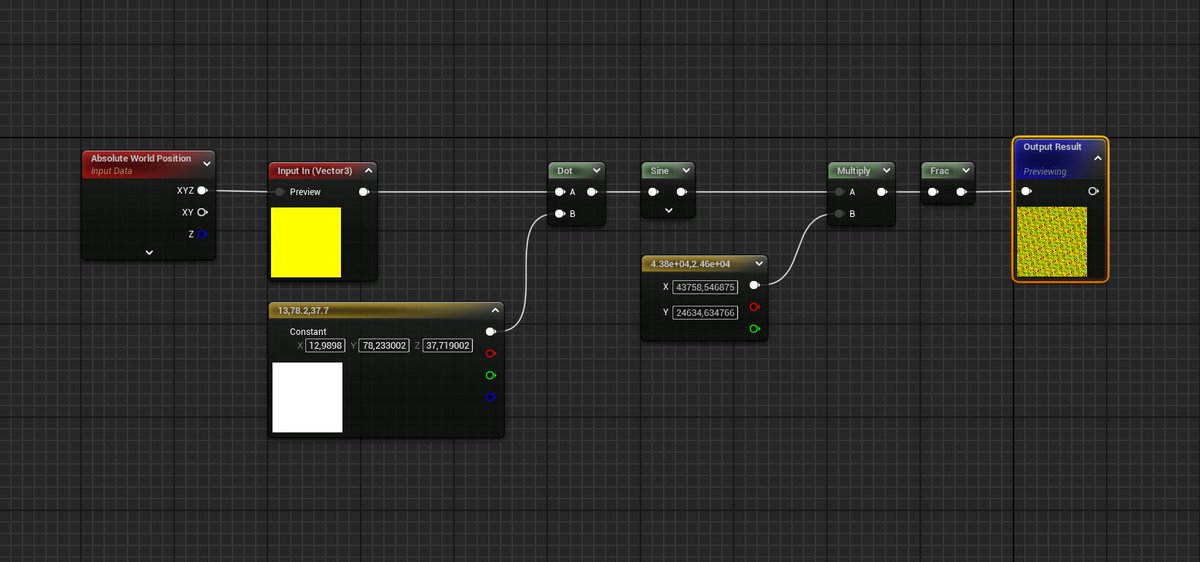1200x562 pixels.
Task: Click the blue output pin of the 13,78.2,37.7 constant
Action: click(x=490, y=397)
